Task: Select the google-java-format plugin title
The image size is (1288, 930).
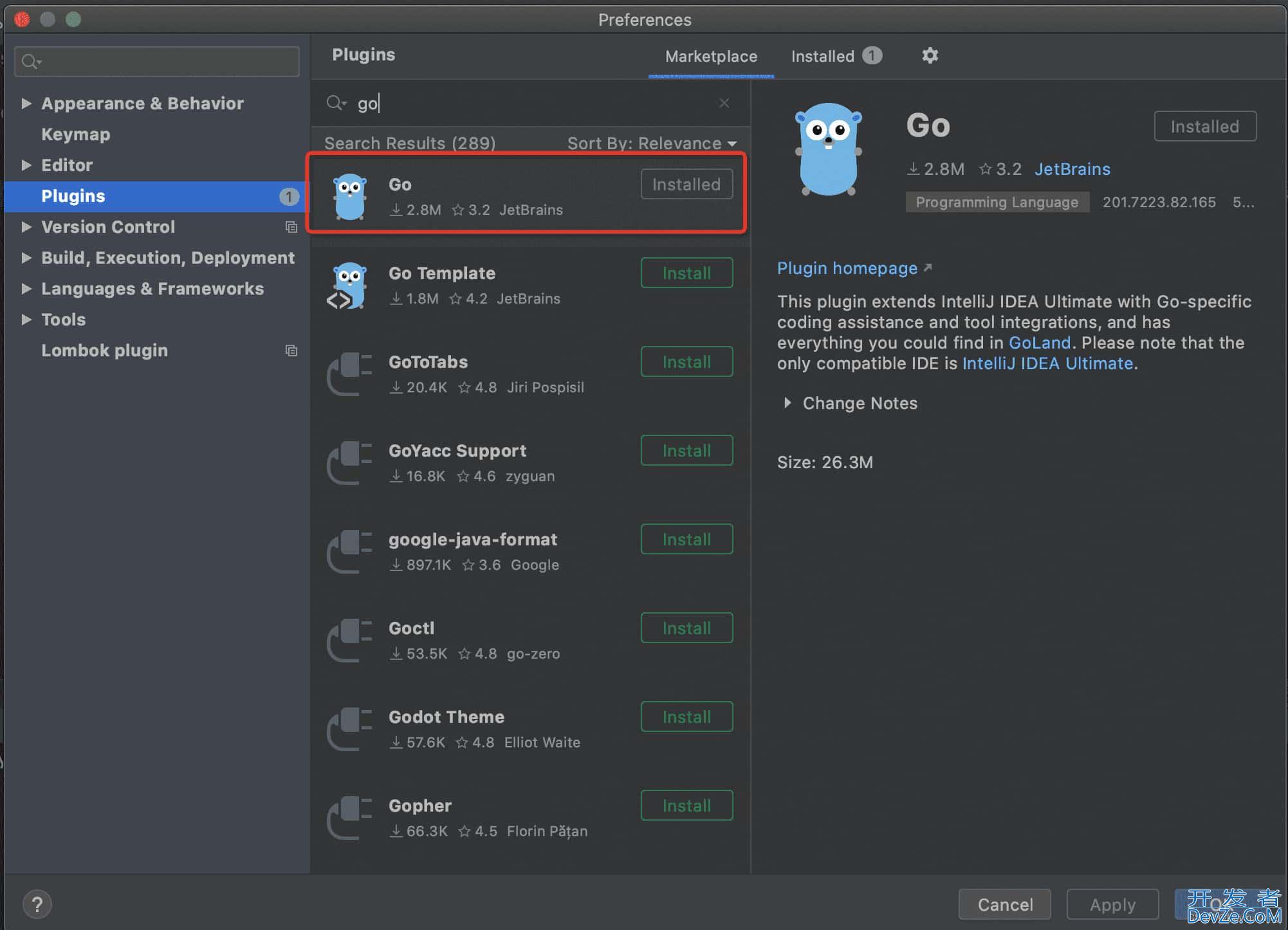Action: [x=473, y=540]
